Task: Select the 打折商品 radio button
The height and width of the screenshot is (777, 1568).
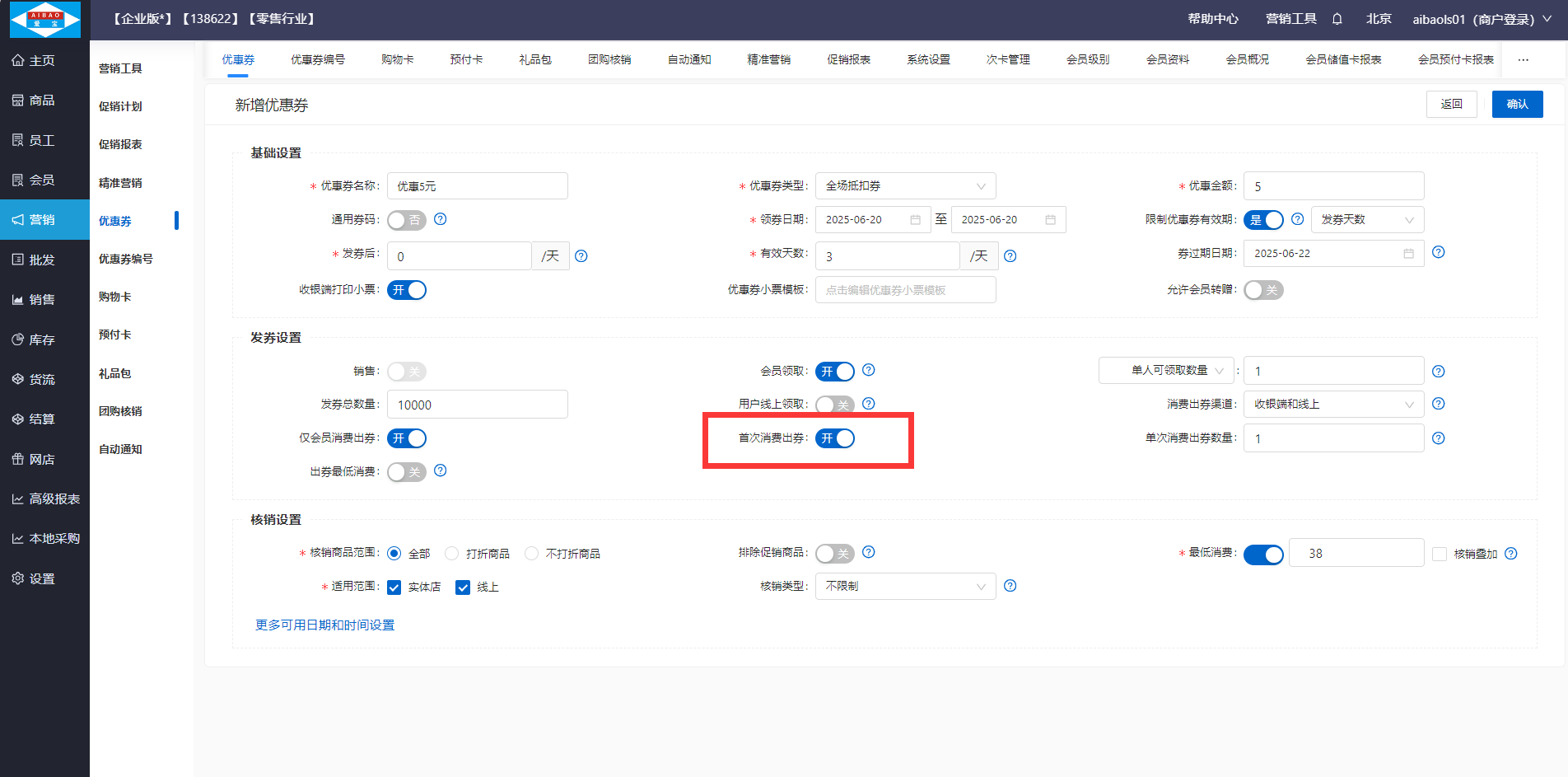Action: 451,554
